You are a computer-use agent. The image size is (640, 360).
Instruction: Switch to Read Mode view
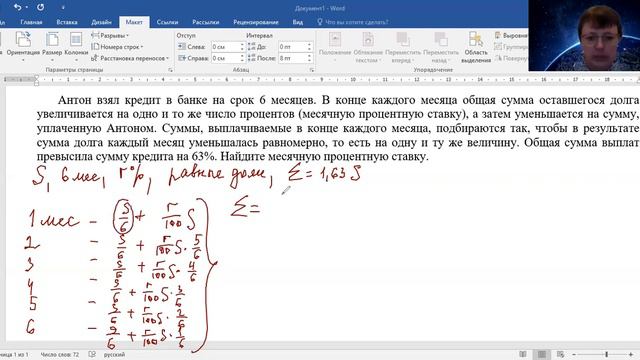(523, 354)
